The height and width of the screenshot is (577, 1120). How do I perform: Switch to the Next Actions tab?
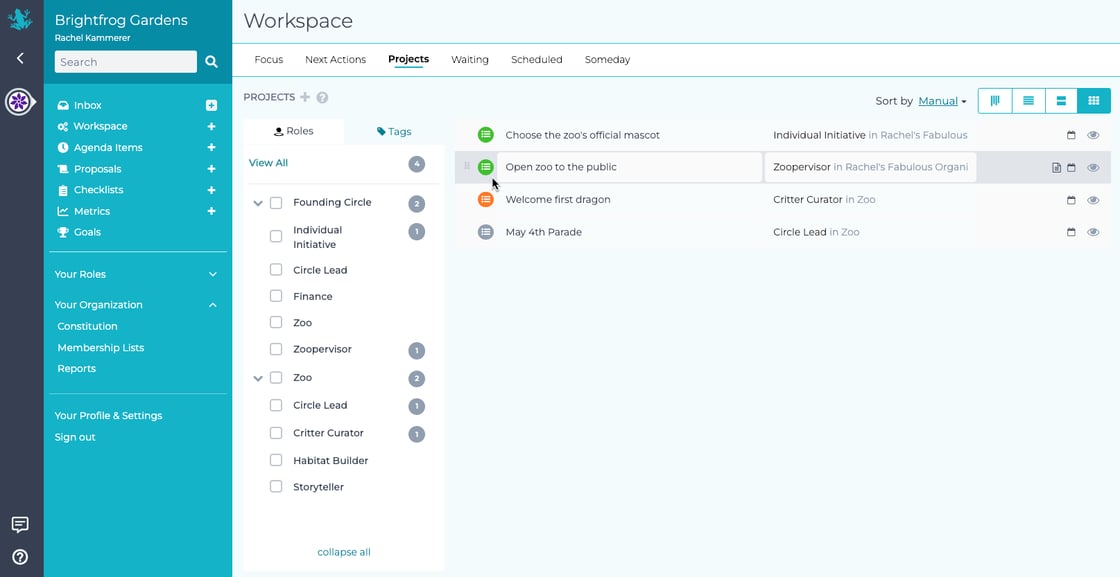pyautogui.click(x=335, y=60)
